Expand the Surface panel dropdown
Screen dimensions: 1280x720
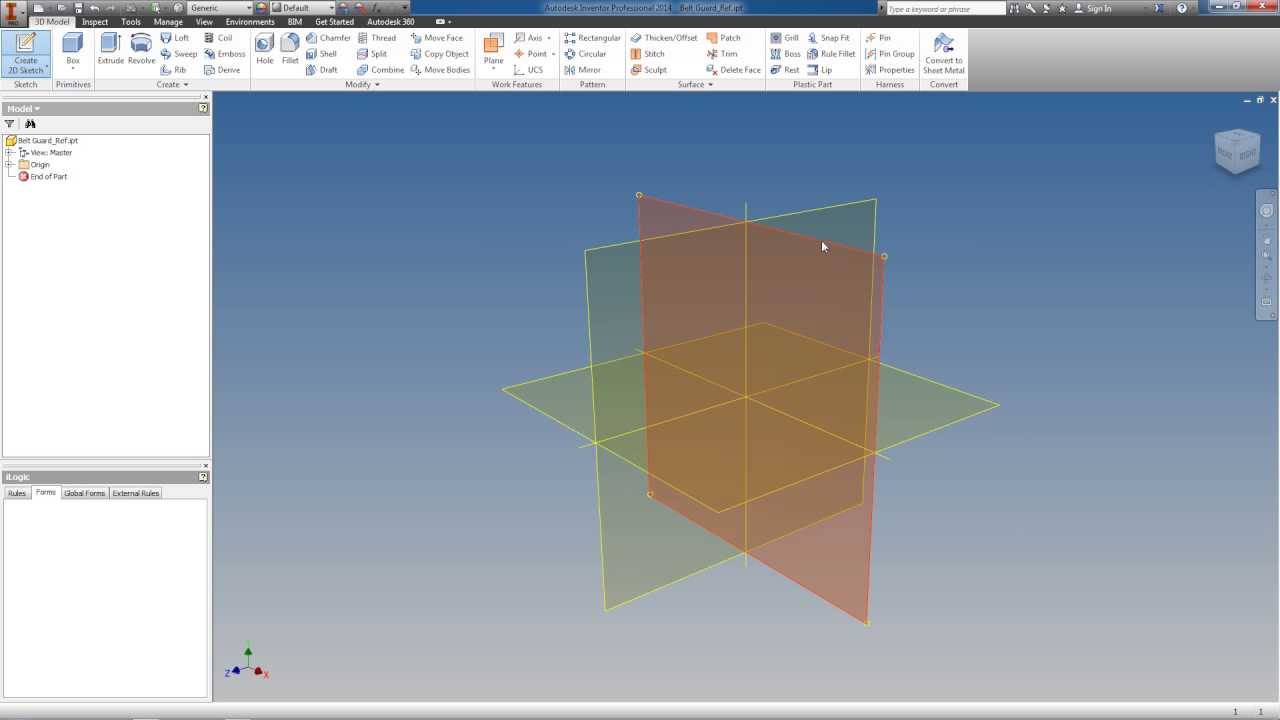[695, 85]
